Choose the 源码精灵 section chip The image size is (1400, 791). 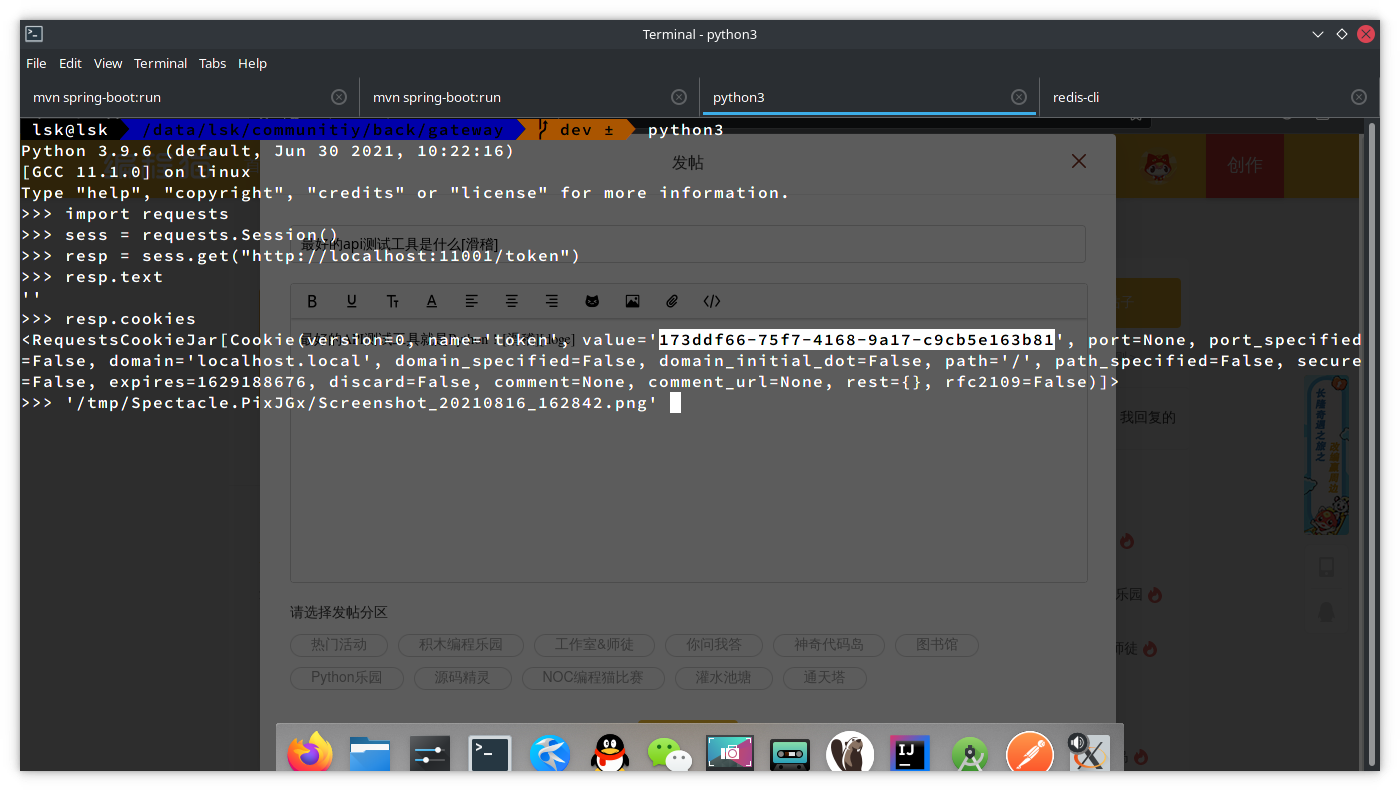pyautogui.click(x=462, y=678)
